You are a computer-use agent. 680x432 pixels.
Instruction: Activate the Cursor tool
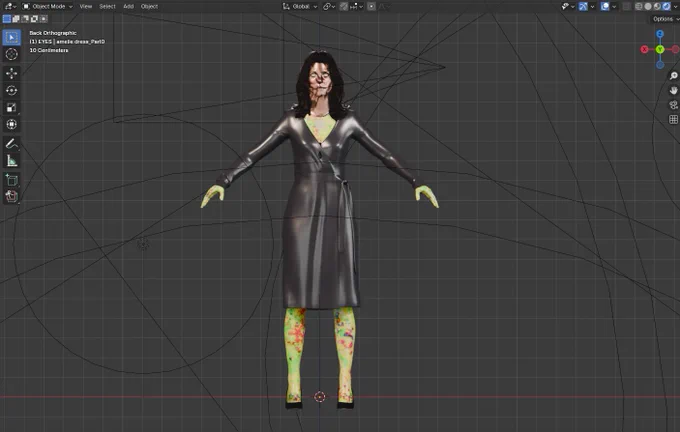point(11,54)
